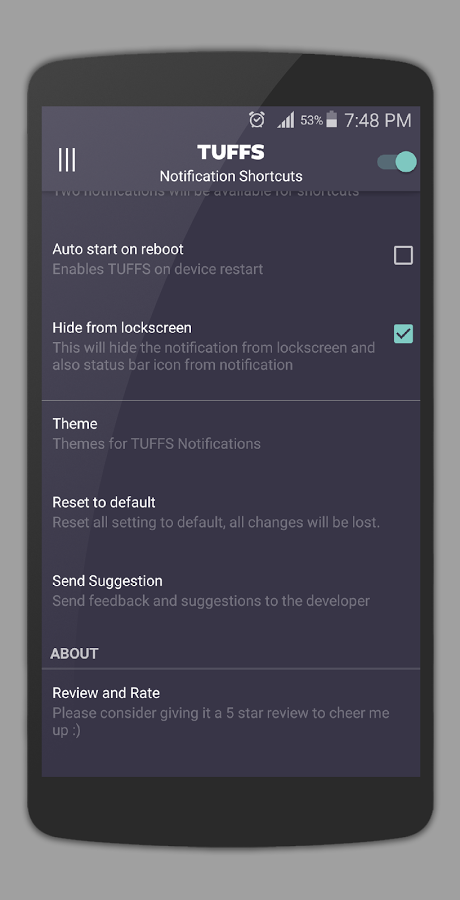Tap the Auto start on reboot label
This screenshot has height=900, width=460.
point(118,249)
